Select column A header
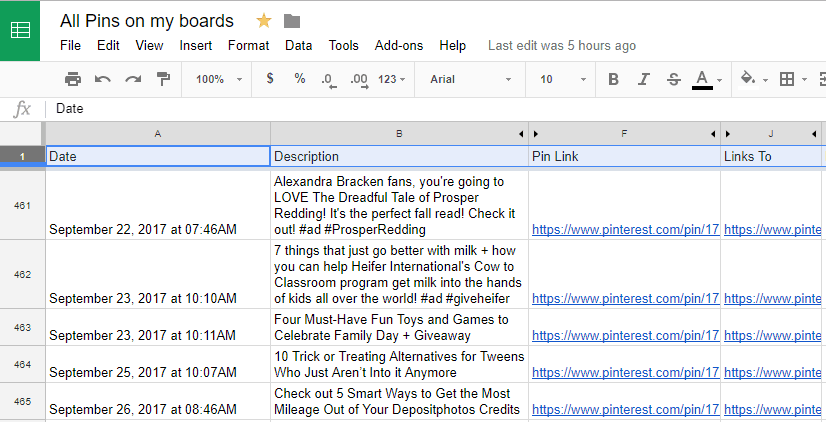This screenshot has height=422, width=826. coord(158,134)
